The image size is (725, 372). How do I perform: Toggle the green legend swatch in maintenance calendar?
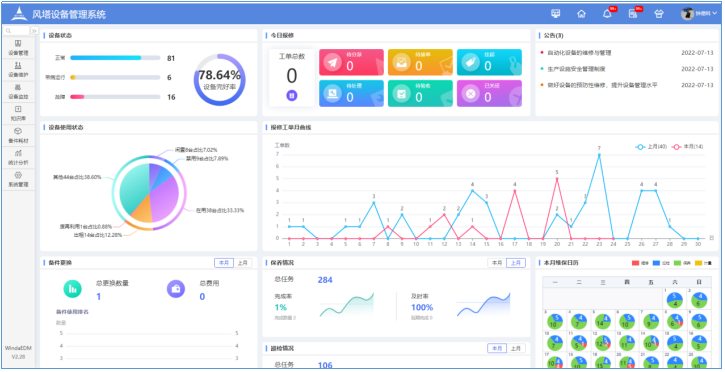click(677, 263)
